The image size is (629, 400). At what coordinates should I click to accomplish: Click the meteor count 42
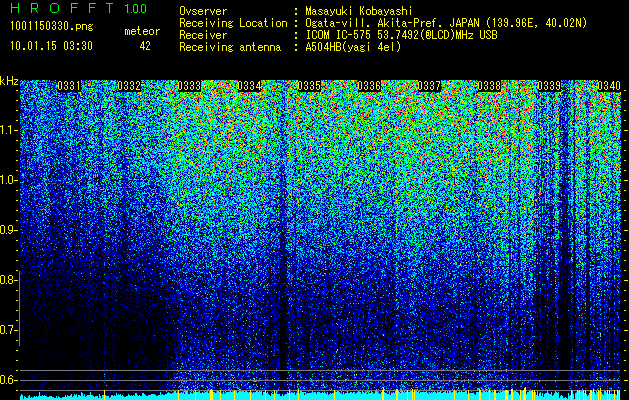tap(145, 46)
